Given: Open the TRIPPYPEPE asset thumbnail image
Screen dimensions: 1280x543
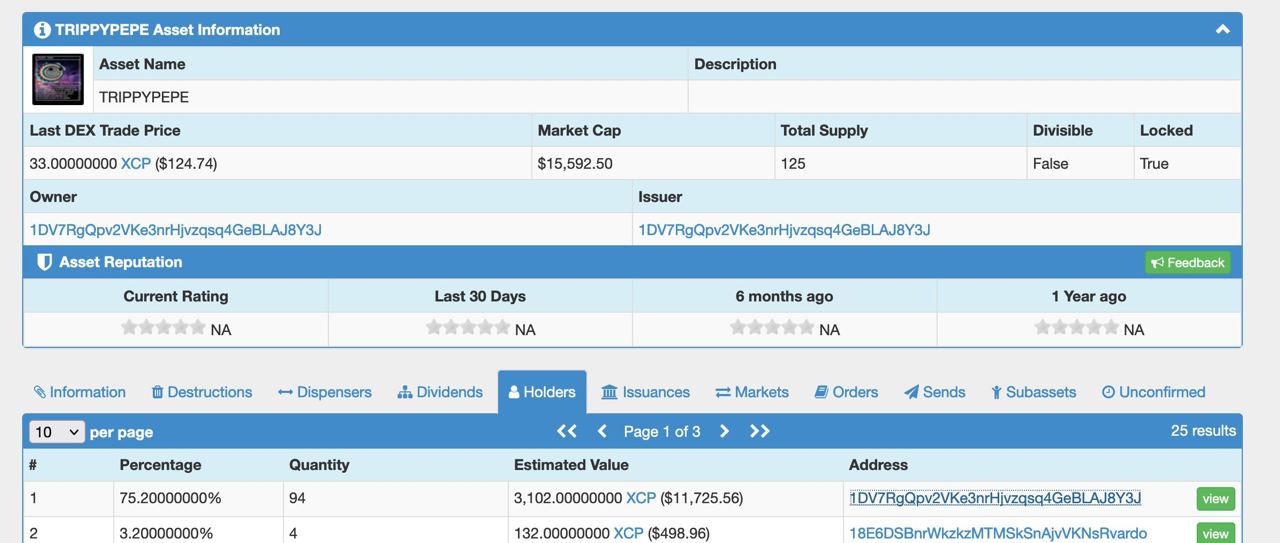Looking at the screenshot, I should click(58, 79).
